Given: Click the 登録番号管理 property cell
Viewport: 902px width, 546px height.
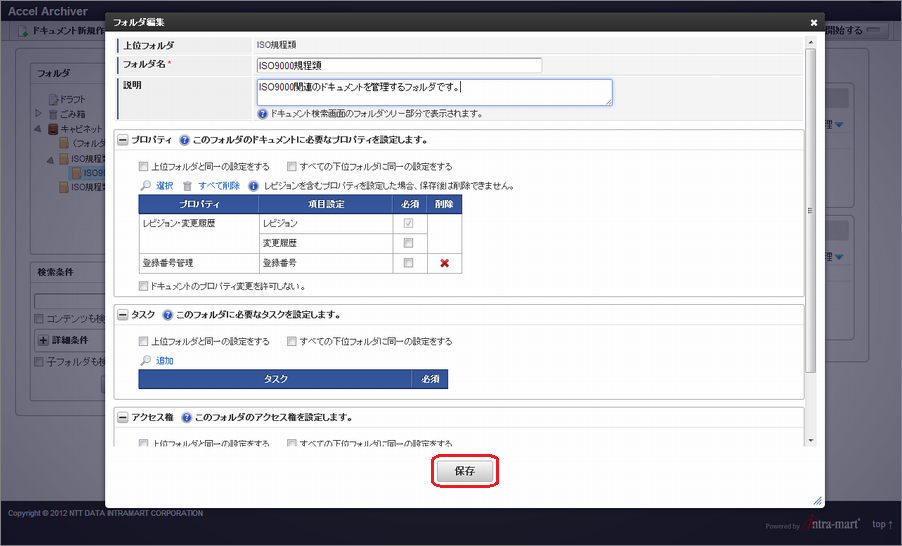Looking at the screenshot, I should 198,263.
